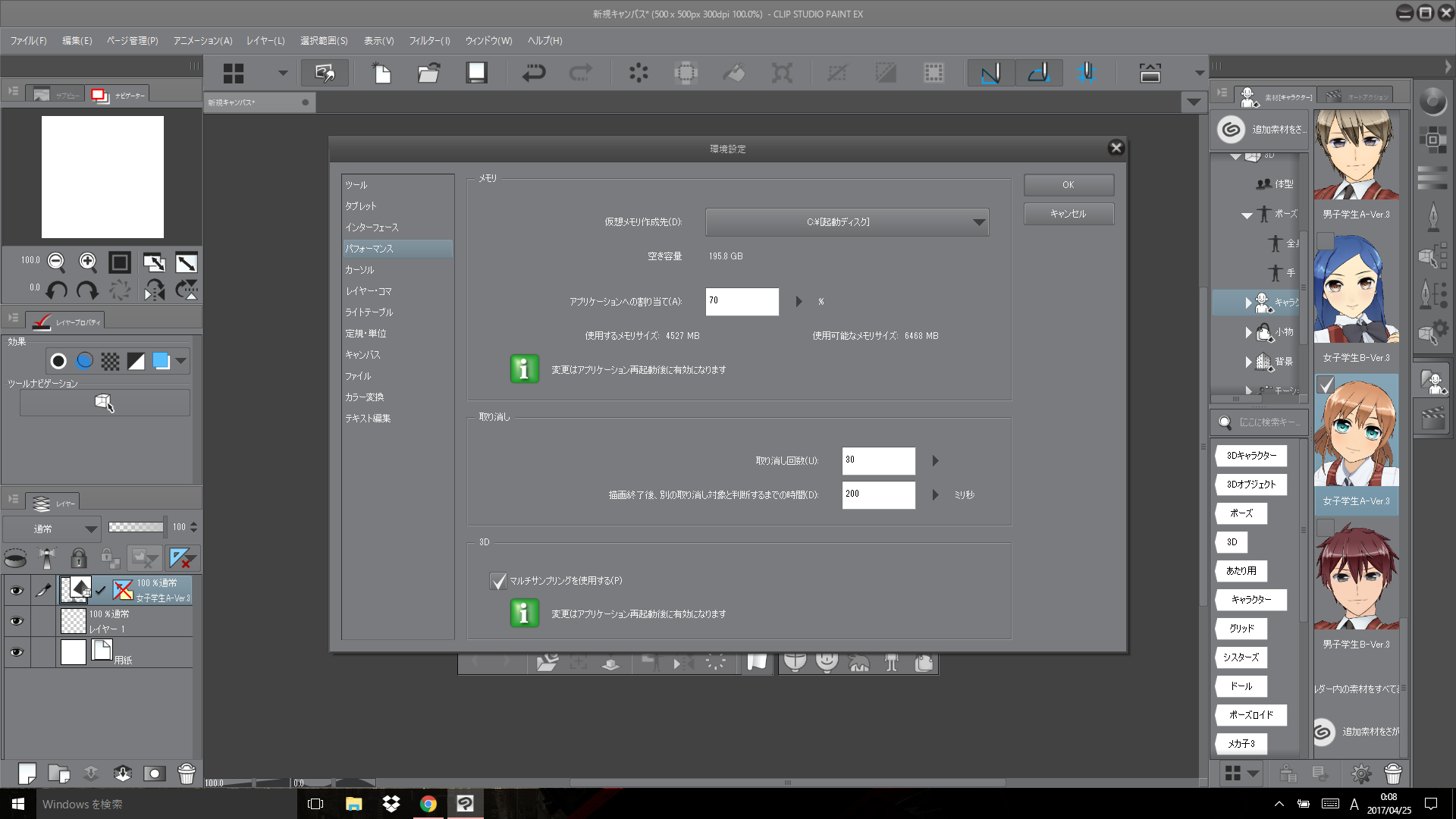Click the Snap to Ruler toolbar icon
The width and height of the screenshot is (1456, 819).
coord(990,73)
